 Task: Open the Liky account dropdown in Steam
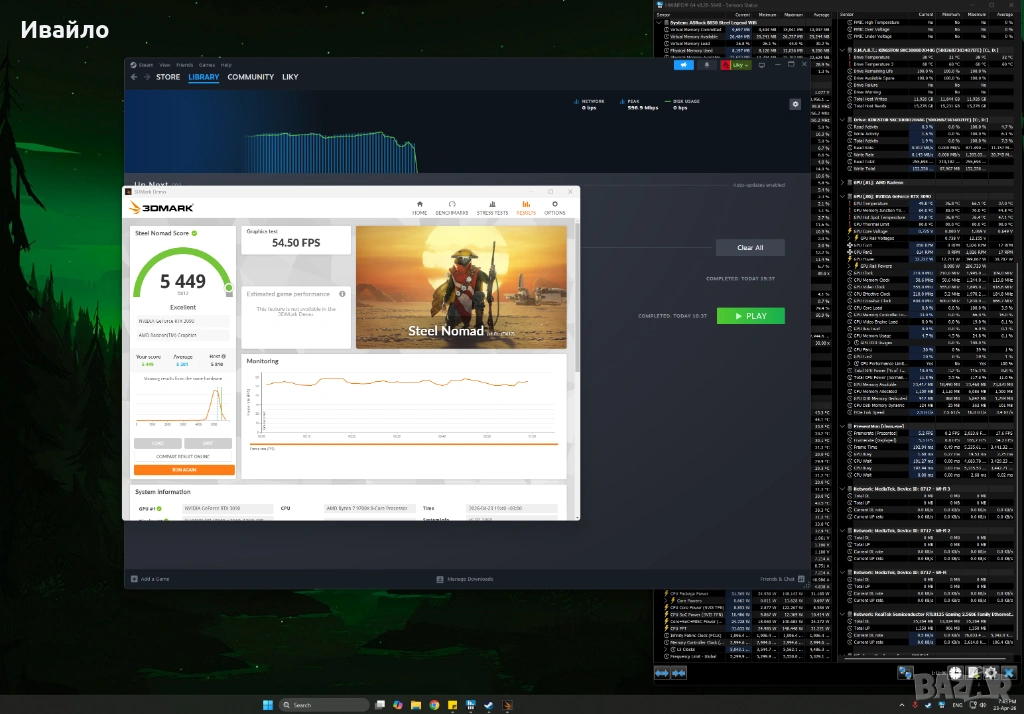[740, 65]
